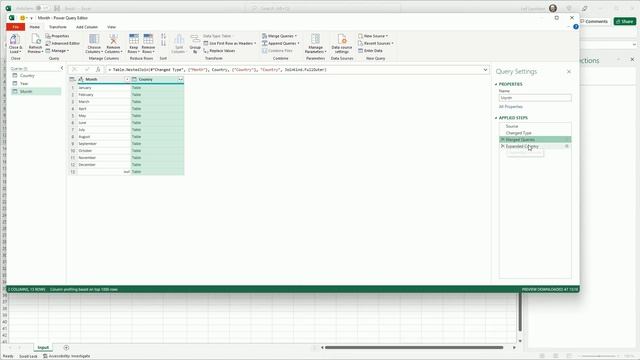Click the Manage Parameters icon
Image resolution: width=640 pixels, height=360 pixels.
click(x=315, y=39)
